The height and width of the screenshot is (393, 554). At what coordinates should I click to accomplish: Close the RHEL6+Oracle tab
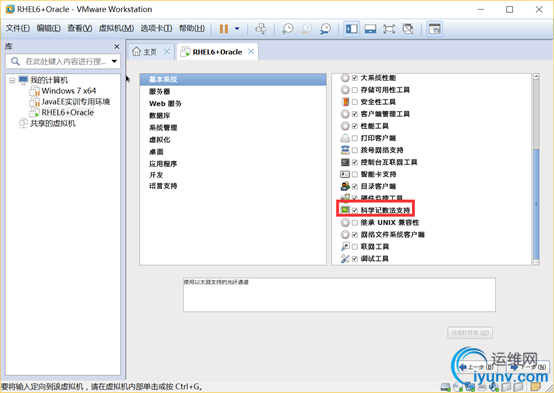(251, 52)
